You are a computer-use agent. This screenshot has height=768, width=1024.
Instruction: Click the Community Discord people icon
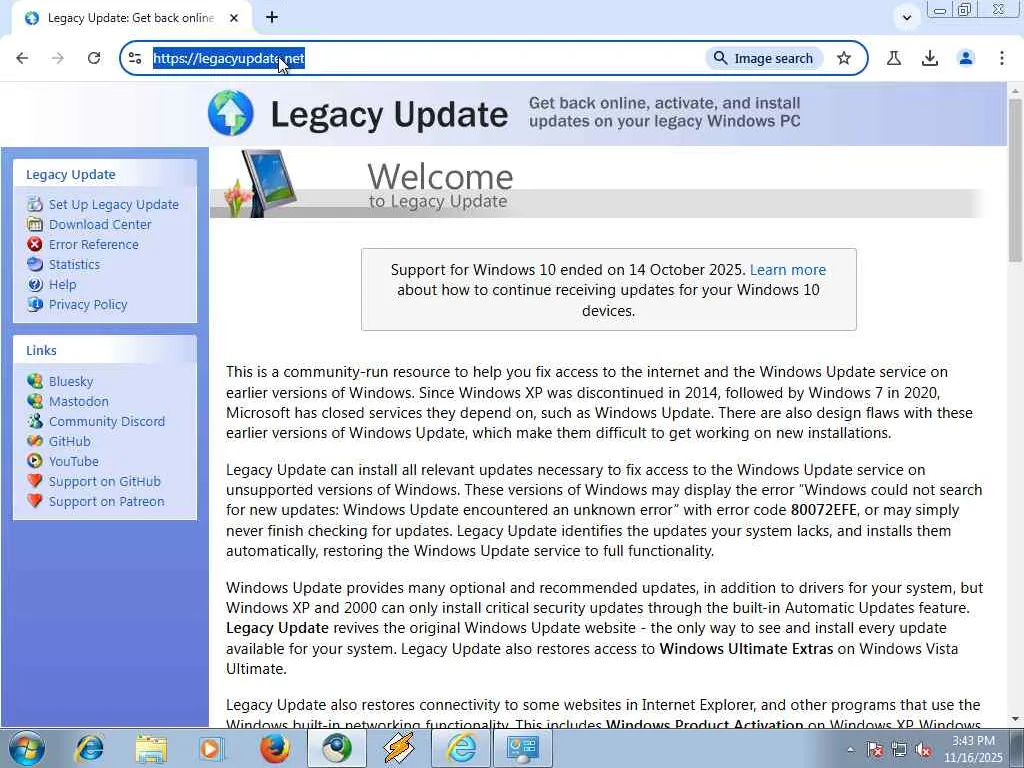[35, 421]
